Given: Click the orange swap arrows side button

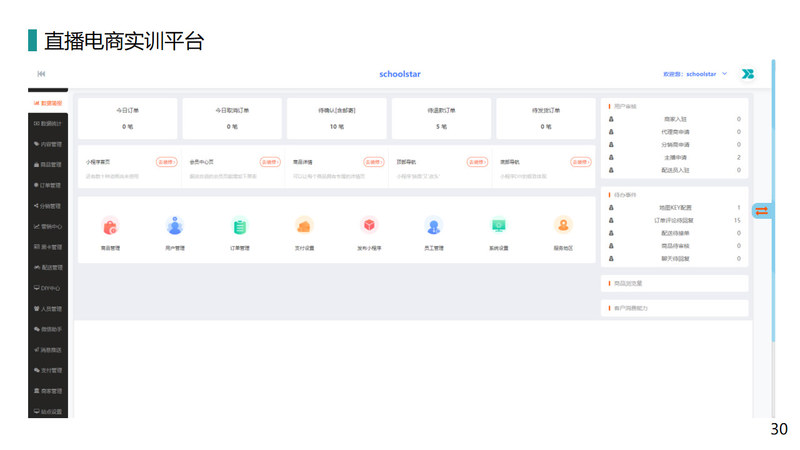Looking at the screenshot, I should click(762, 211).
